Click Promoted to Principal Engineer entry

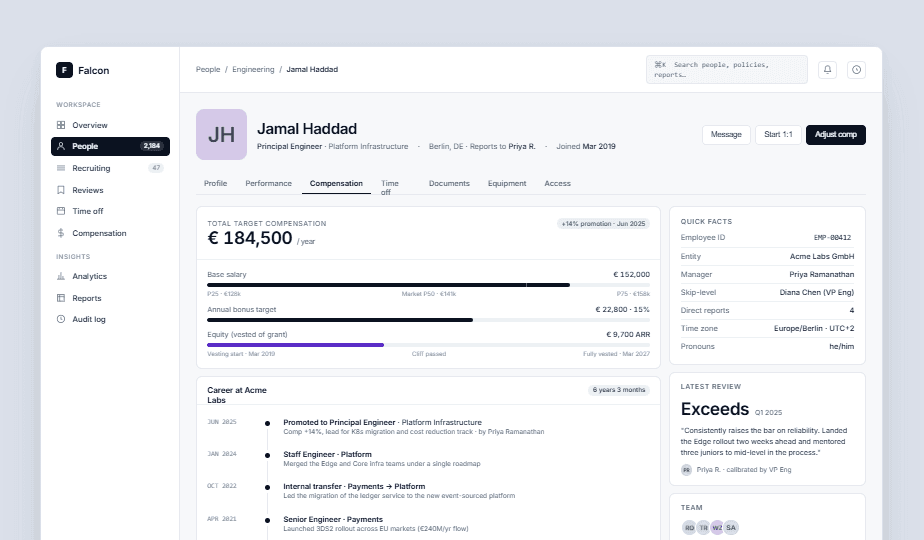click(414, 427)
